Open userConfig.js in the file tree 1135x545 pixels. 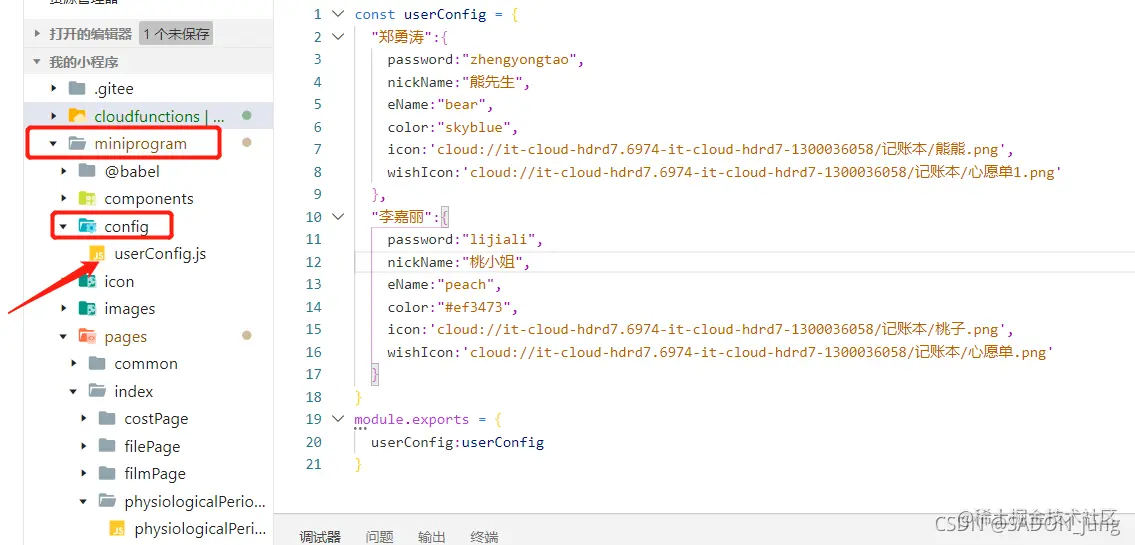click(160, 254)
